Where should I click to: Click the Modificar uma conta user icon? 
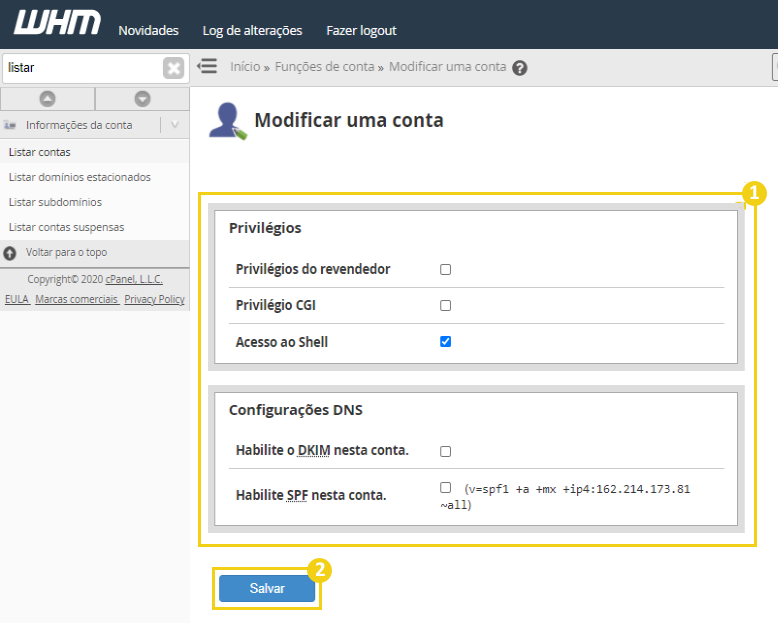coord(227,121)
